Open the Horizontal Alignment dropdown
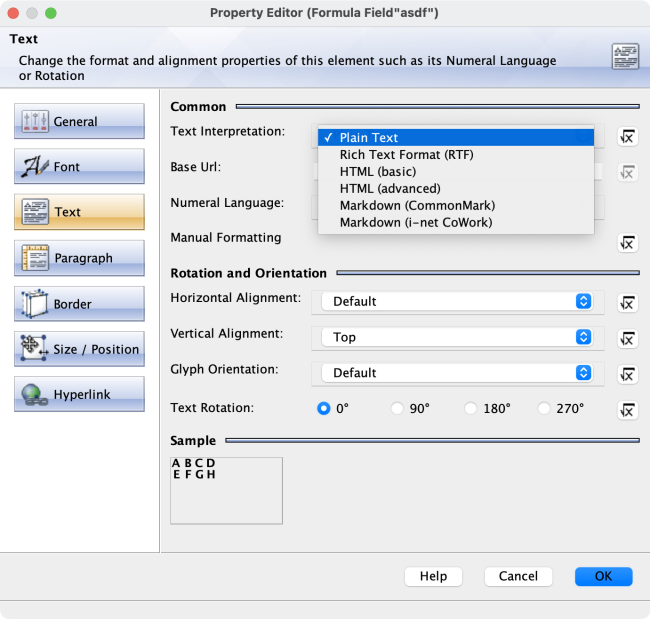 pos(457,301)
